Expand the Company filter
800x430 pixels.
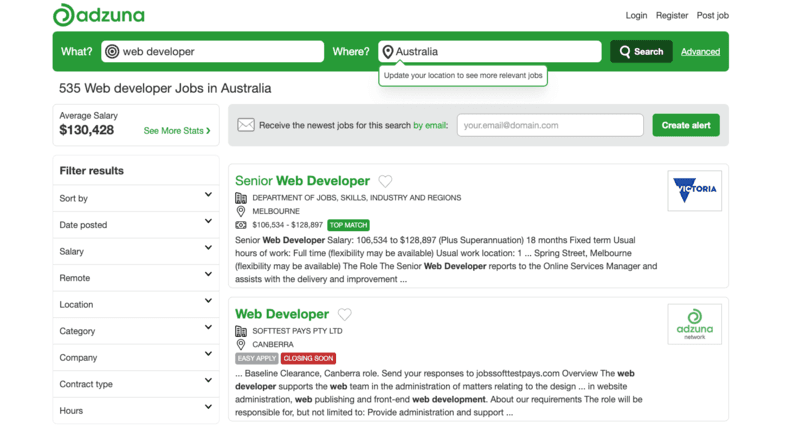[136, 358]
